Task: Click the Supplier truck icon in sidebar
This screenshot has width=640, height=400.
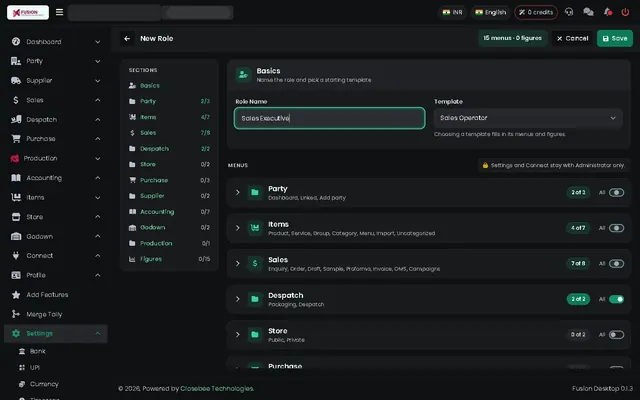Action: tap(16, 80)
